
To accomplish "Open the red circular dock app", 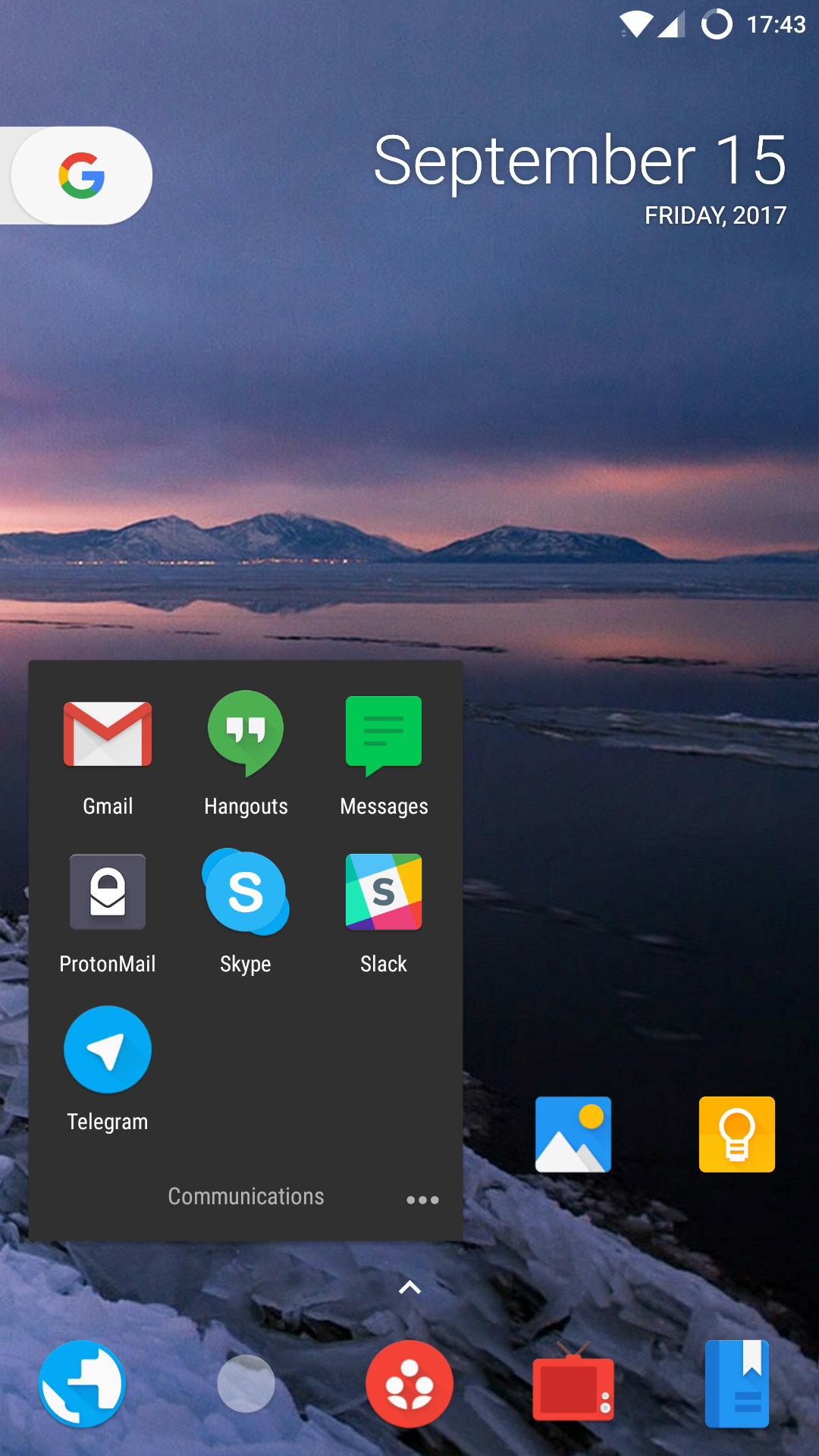I will coord(409,1384).
